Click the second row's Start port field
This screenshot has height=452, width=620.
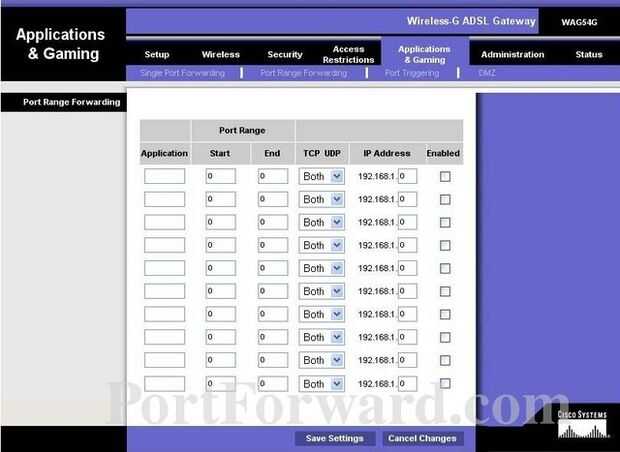click(x=221, y=199)
